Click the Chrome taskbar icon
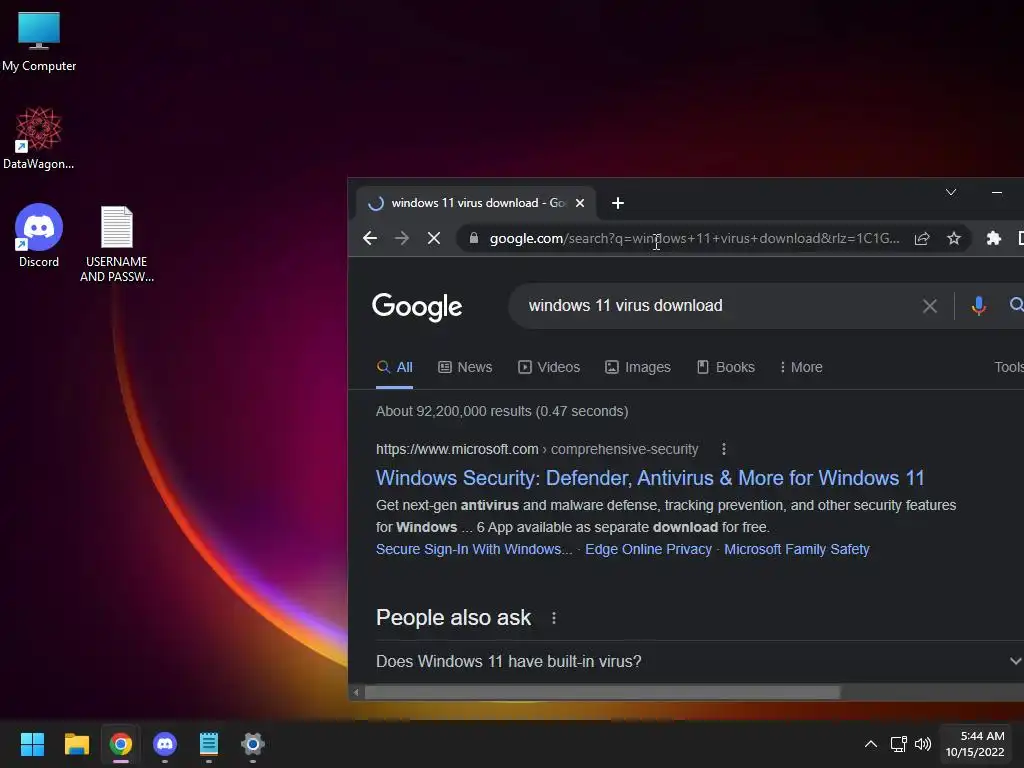Viewport: 1024px width, 768px height. (120, 744)
